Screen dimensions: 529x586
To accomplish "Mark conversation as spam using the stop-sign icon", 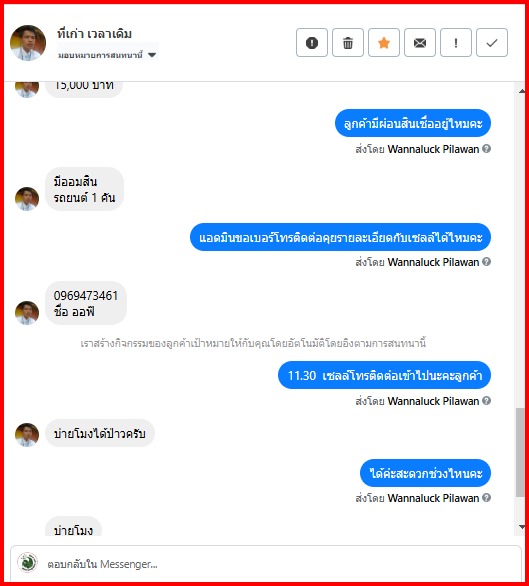I will pos(312,43).
